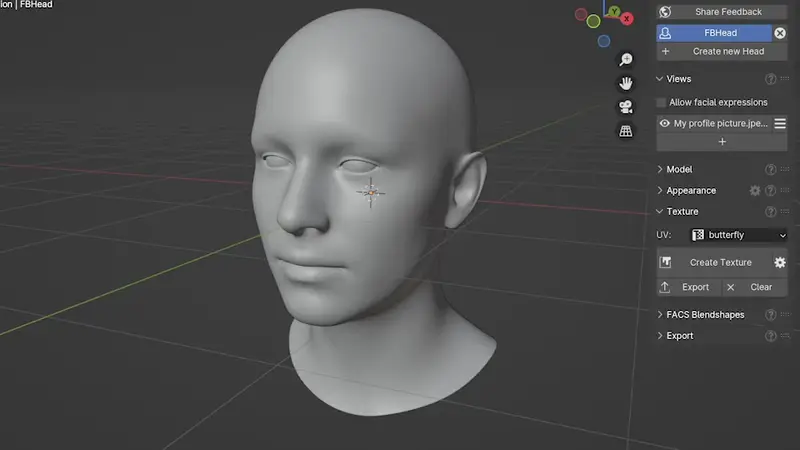The height and width of the screenshot is (450, 800).
Task: Click the Share Feedback globe icon
Action: click(x=665, y=12)
